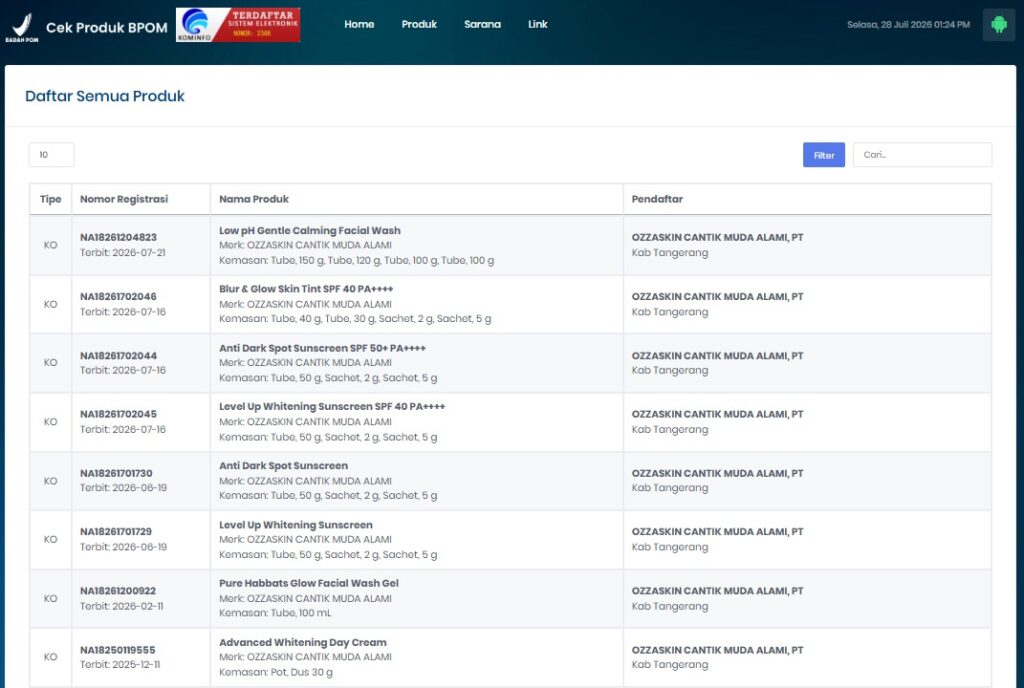
Task: Select registration number NA18250119555
Action: point(118,650)
